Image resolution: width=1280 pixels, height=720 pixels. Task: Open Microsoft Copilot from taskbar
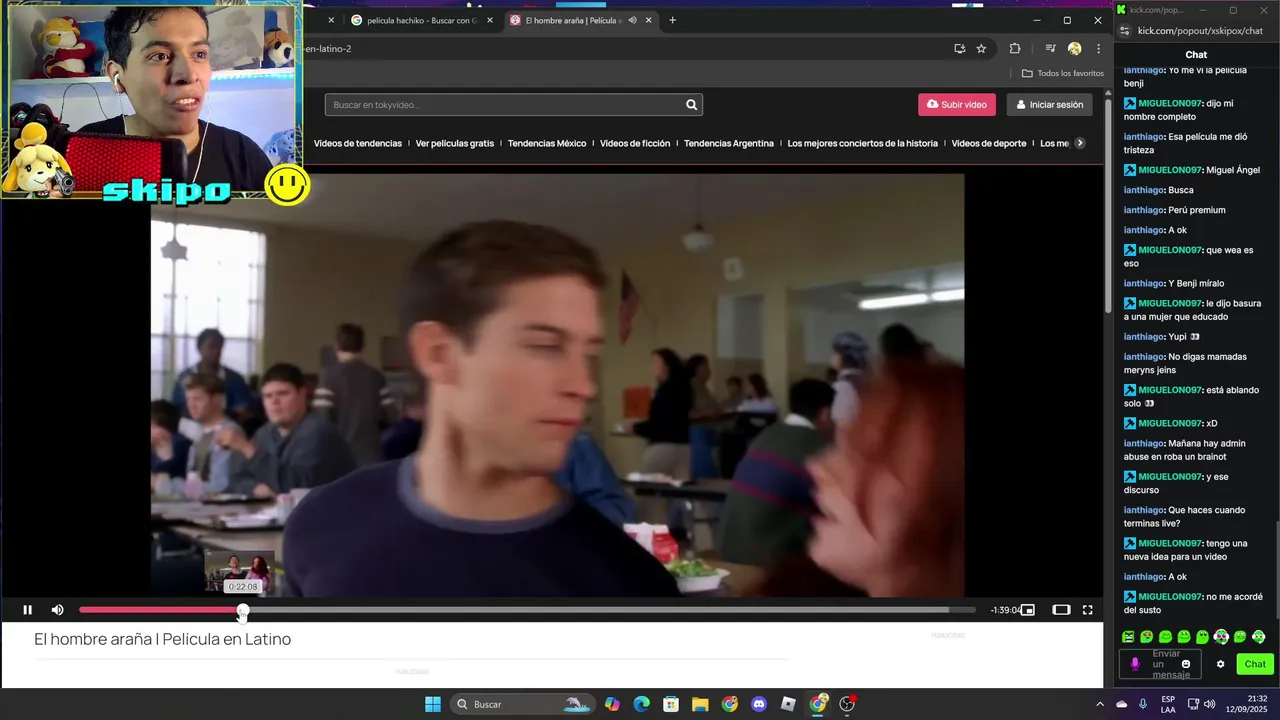(x=612, y=704)
